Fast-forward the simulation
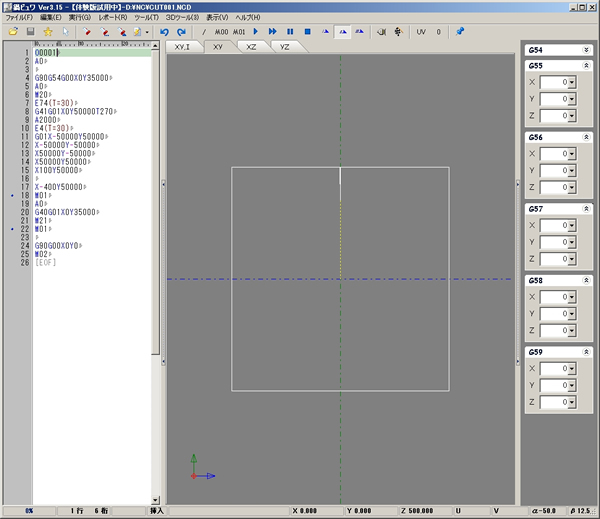 (272, 31)
